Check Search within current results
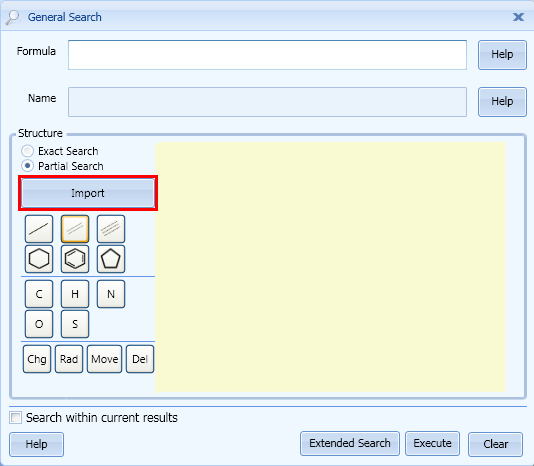Viewport: 534px width, 466px height. point(15,417)
